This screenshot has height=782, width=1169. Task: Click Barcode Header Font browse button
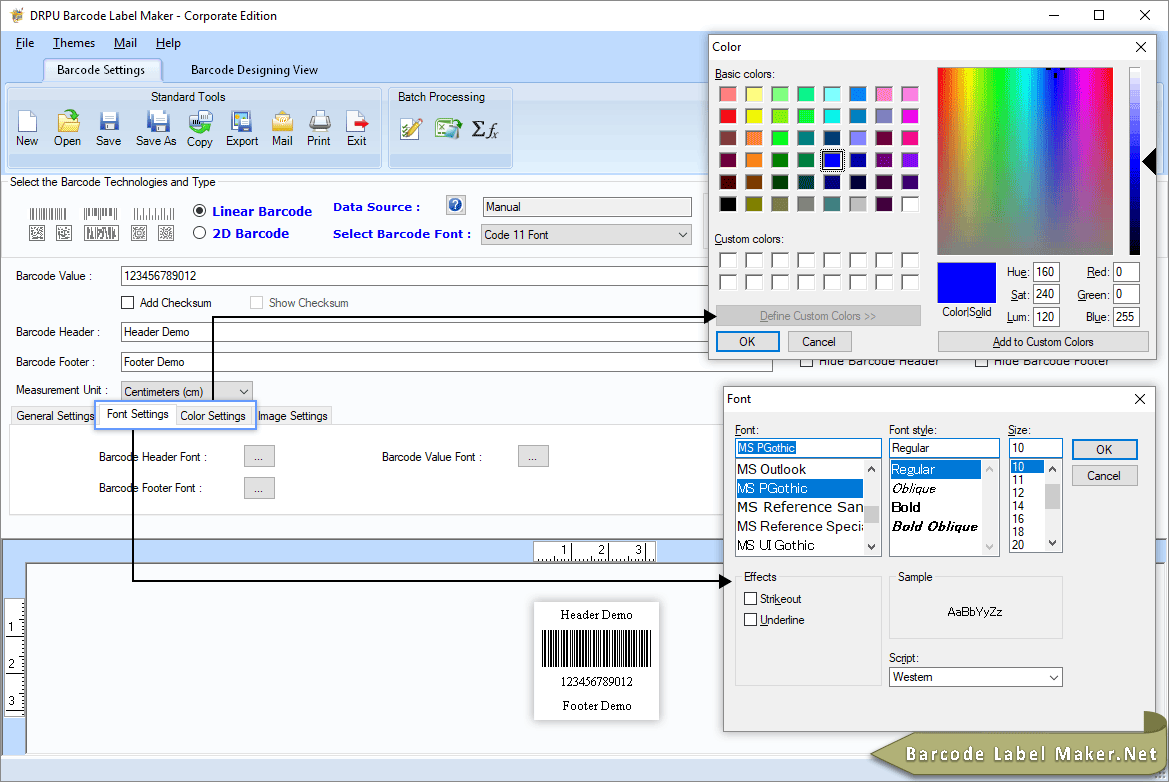click(259, 456)
